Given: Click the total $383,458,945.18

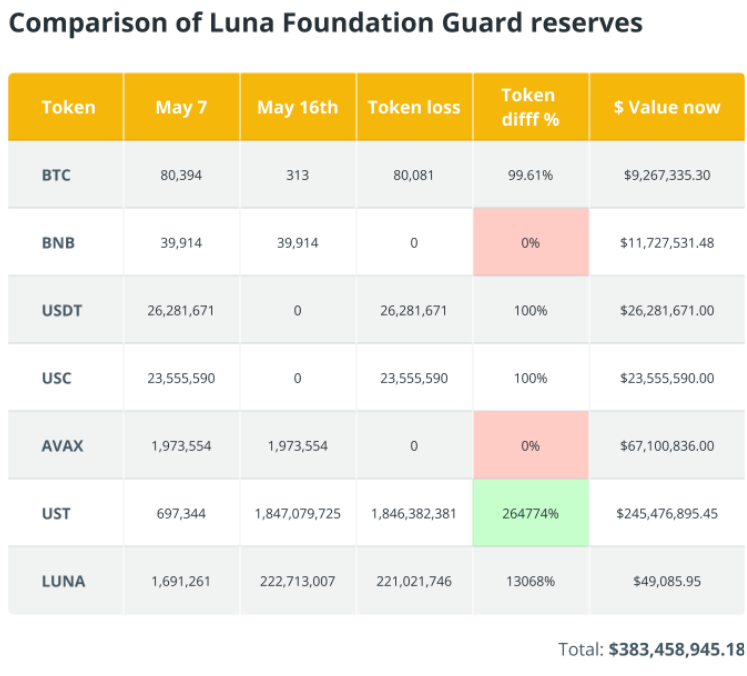Looking at the screenshot, I should click(x=677, y=649).
